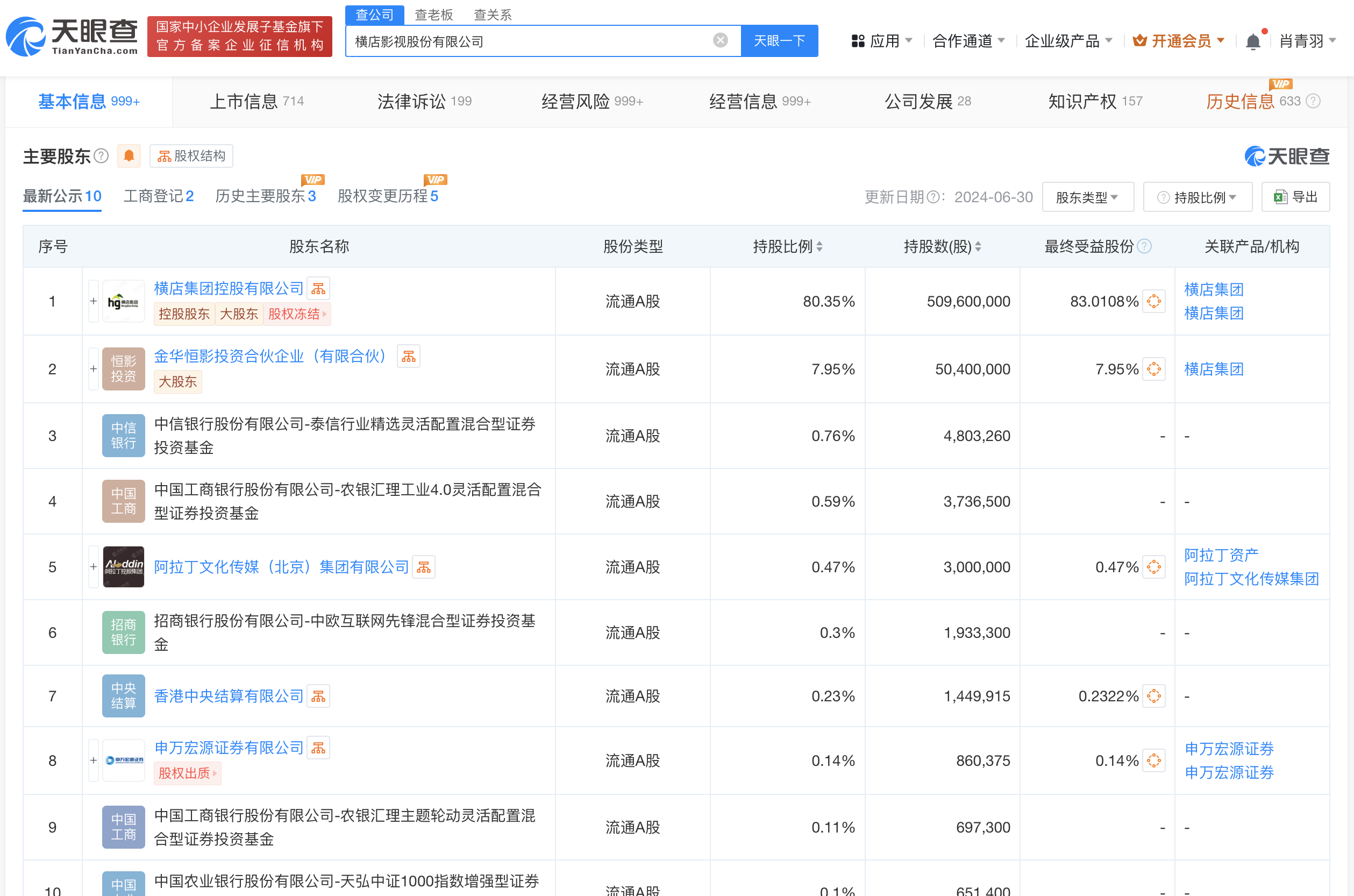Viewport: 1354px width, 896px height.
Task: Open equity structure icon for 横店集团控股有限公司
Action: point(318,289)
